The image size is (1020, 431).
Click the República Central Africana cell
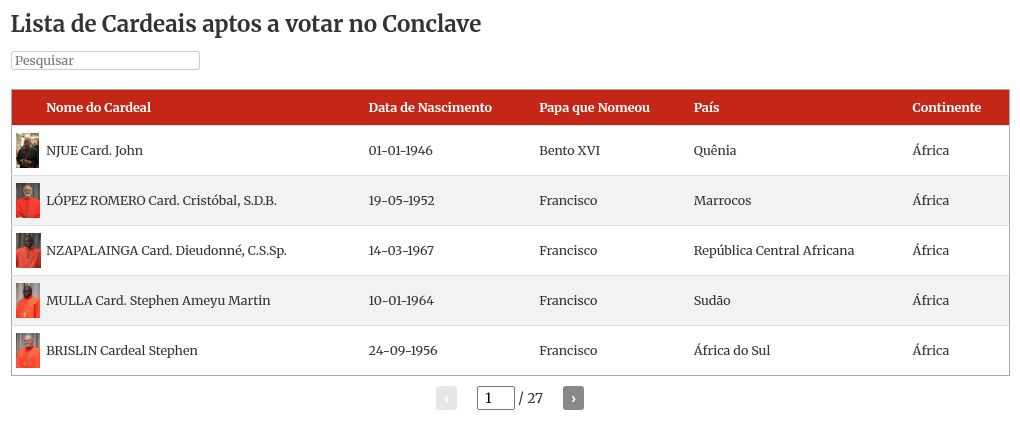coord(773,251)
